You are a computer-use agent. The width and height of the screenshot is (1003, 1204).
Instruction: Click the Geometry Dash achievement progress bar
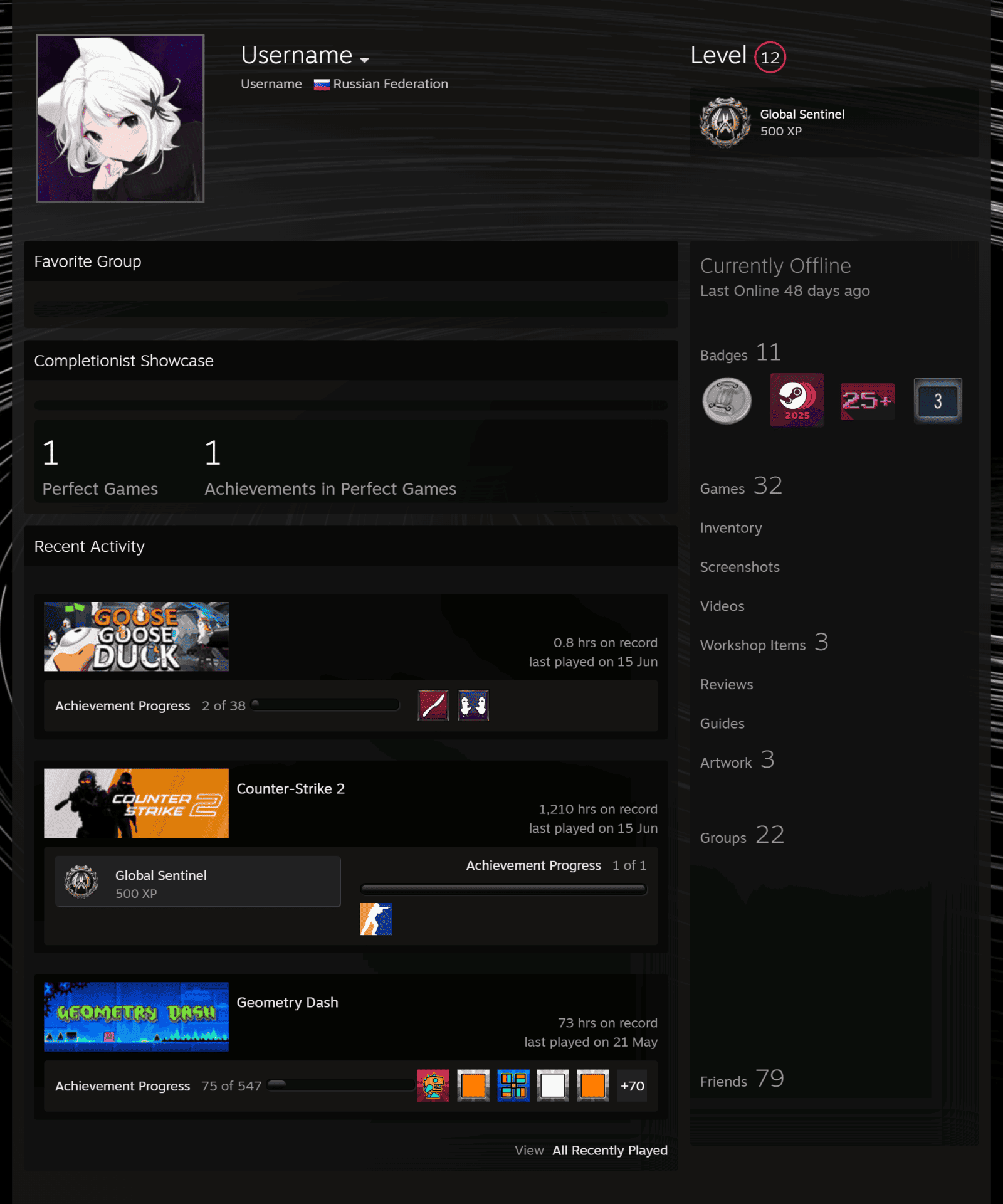[340, 1085]
